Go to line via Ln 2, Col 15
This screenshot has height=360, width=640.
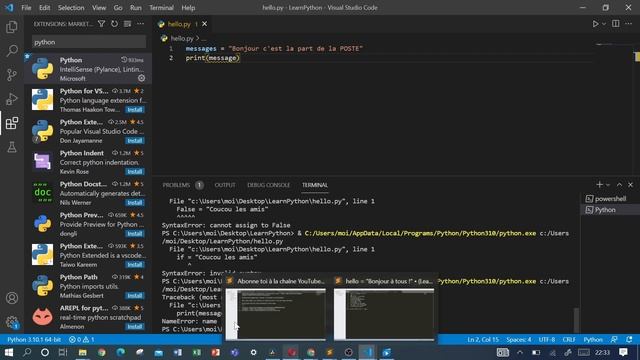point(483,340)
